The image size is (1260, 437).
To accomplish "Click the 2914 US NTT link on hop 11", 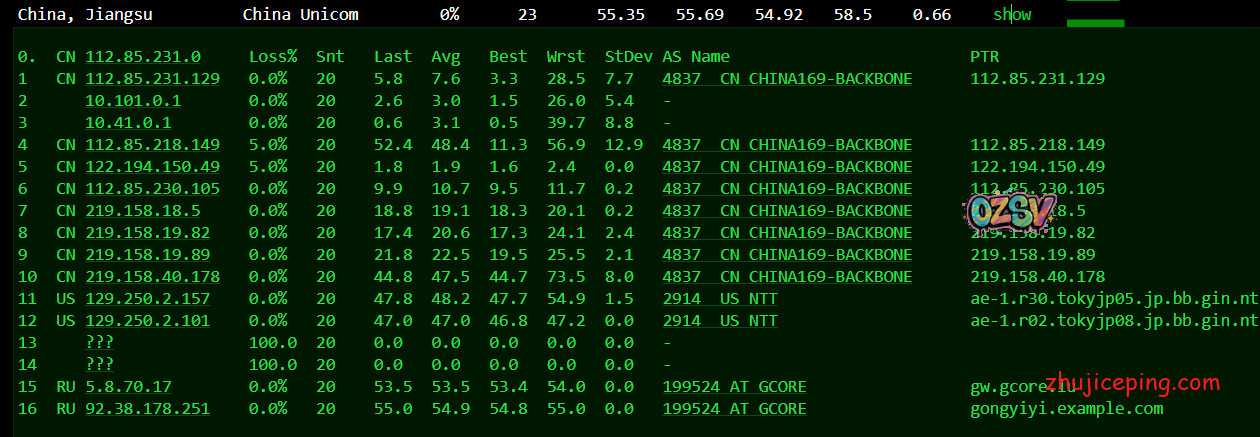I will point(719,299).
